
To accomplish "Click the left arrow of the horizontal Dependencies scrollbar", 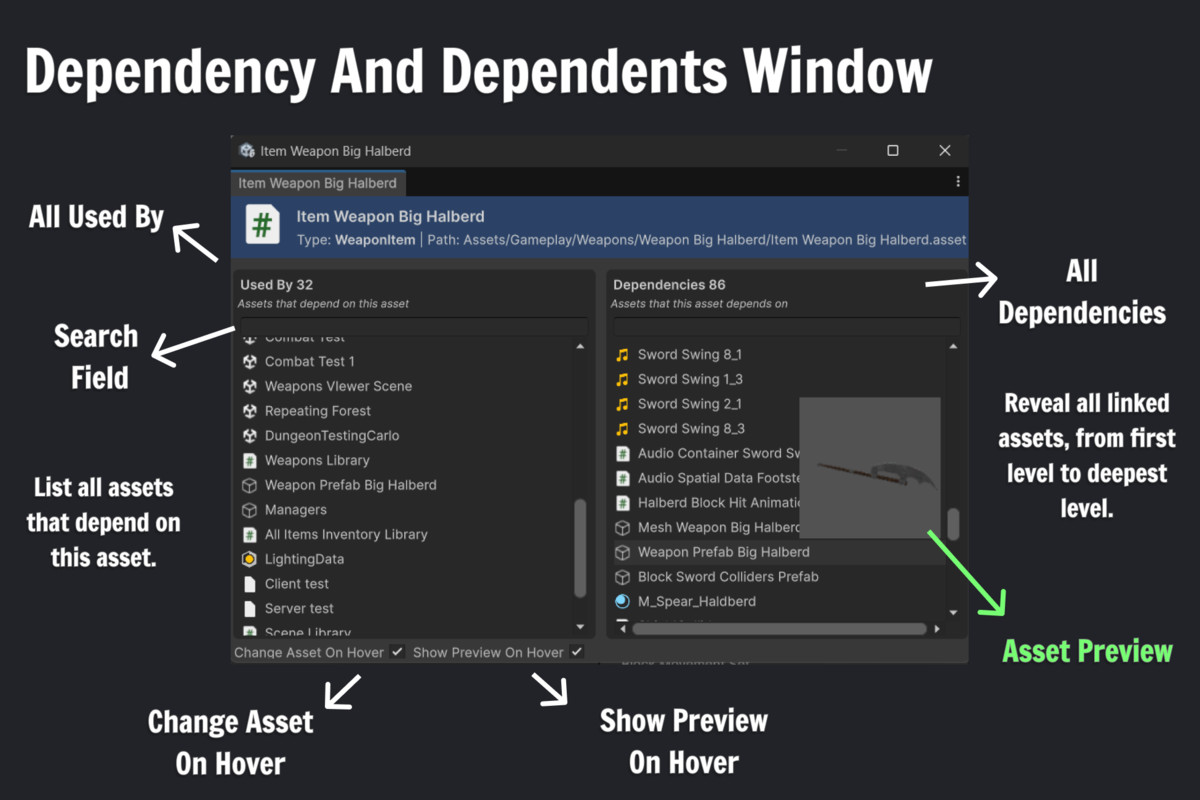I will [621, 628].
